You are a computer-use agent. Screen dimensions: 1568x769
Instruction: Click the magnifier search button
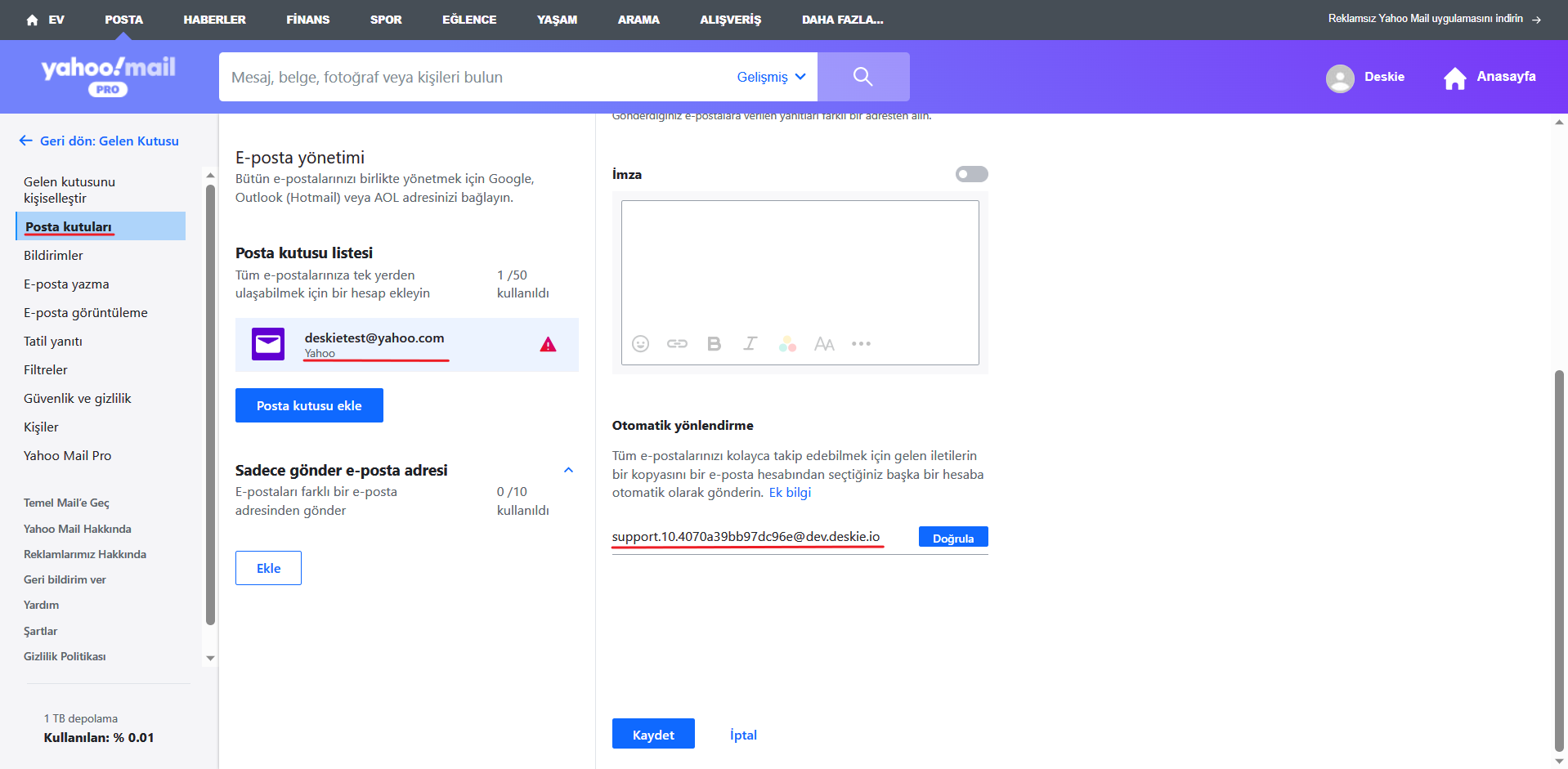click(863, 77)
